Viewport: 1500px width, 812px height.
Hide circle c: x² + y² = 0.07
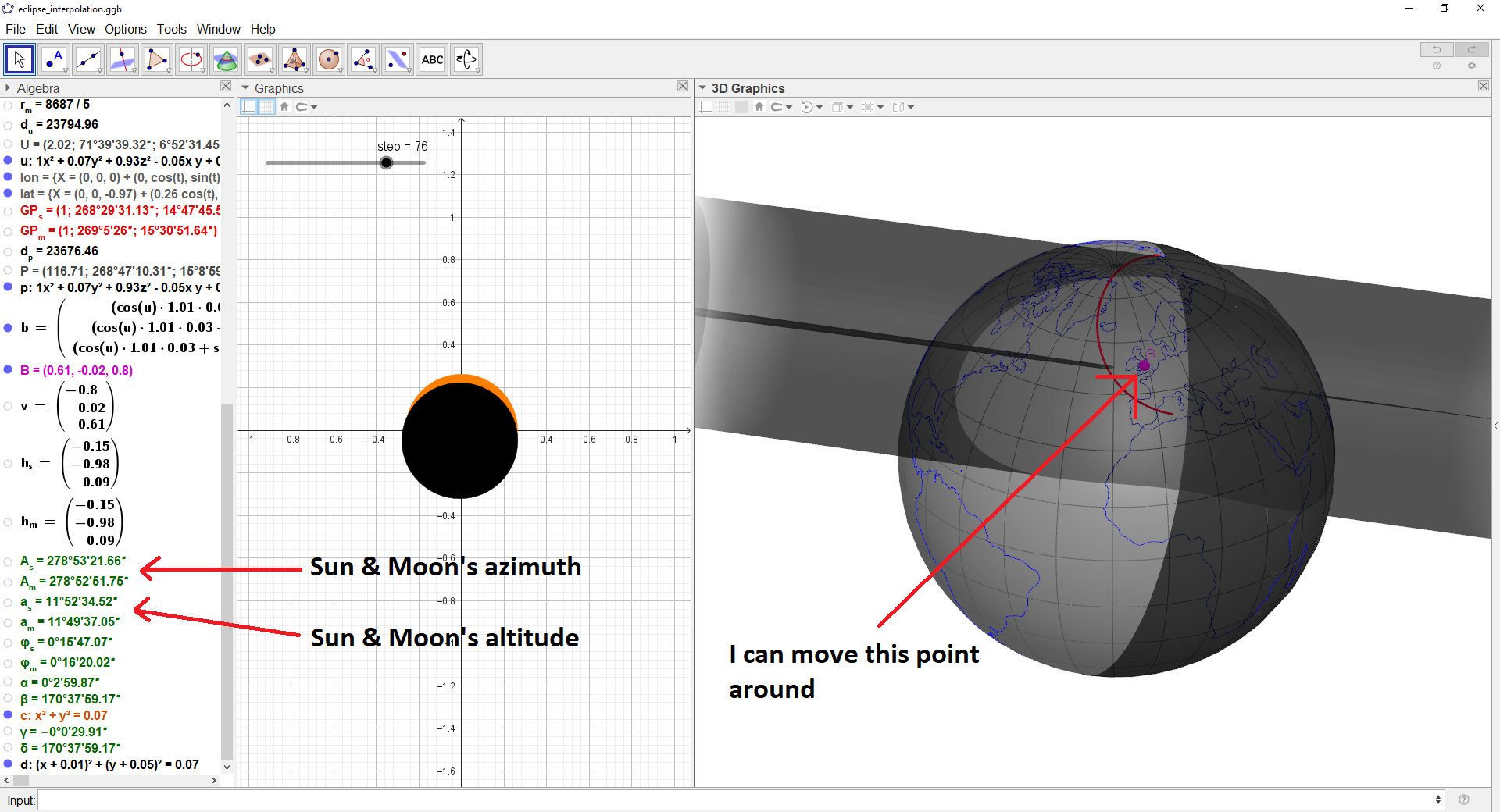8,715
